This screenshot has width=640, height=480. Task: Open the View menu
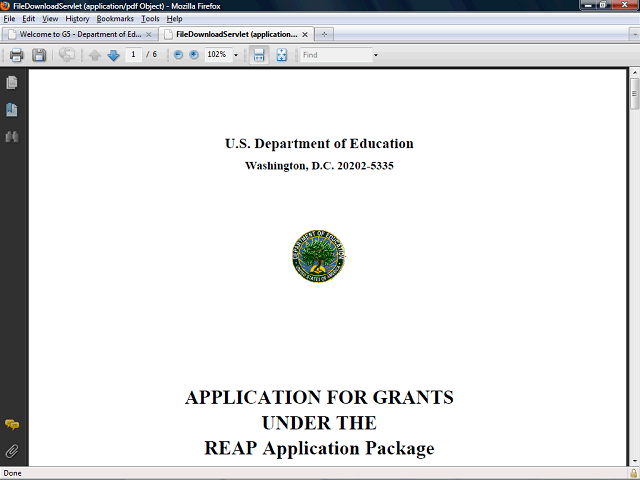50,19
